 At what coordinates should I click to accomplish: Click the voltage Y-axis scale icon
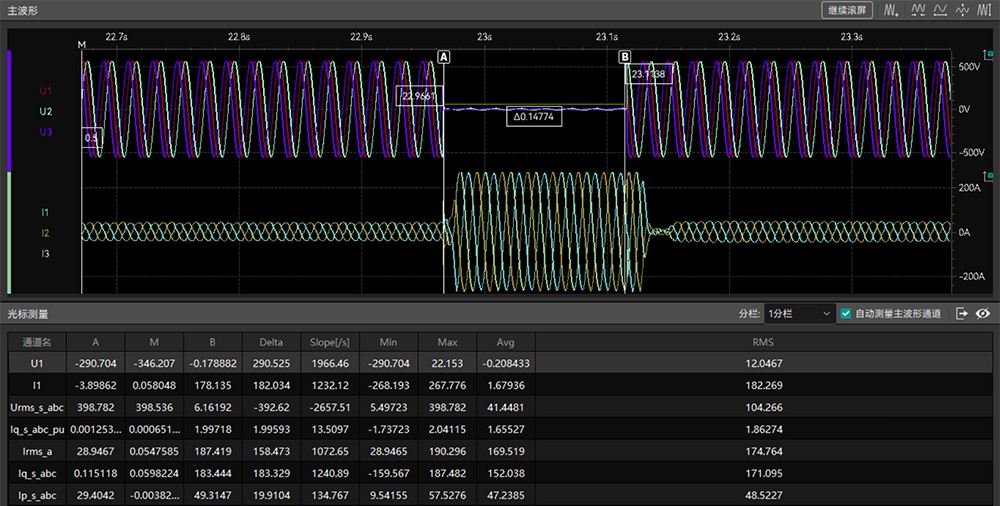990,56
